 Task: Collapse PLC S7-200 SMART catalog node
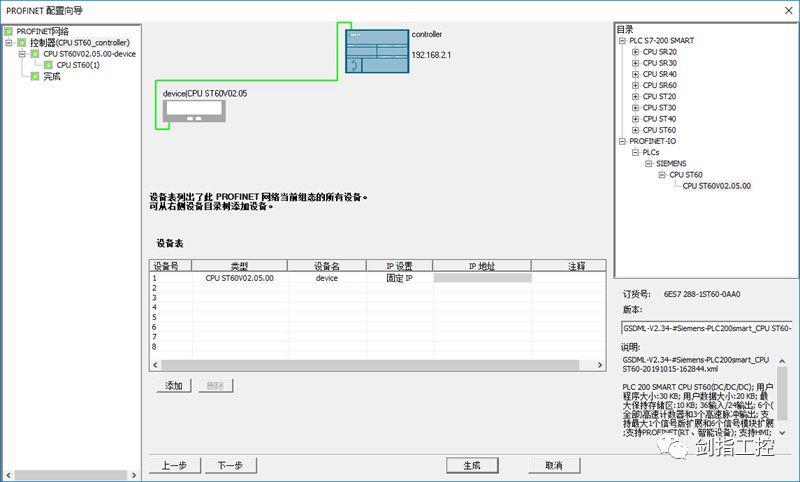[x=622, y=41]
